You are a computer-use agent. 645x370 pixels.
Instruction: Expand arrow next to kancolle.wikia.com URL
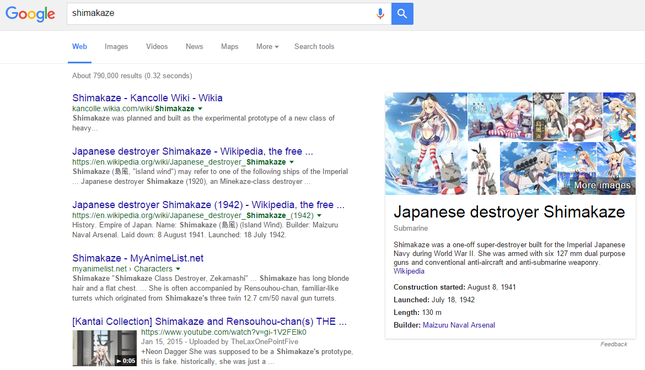[200, 109]
